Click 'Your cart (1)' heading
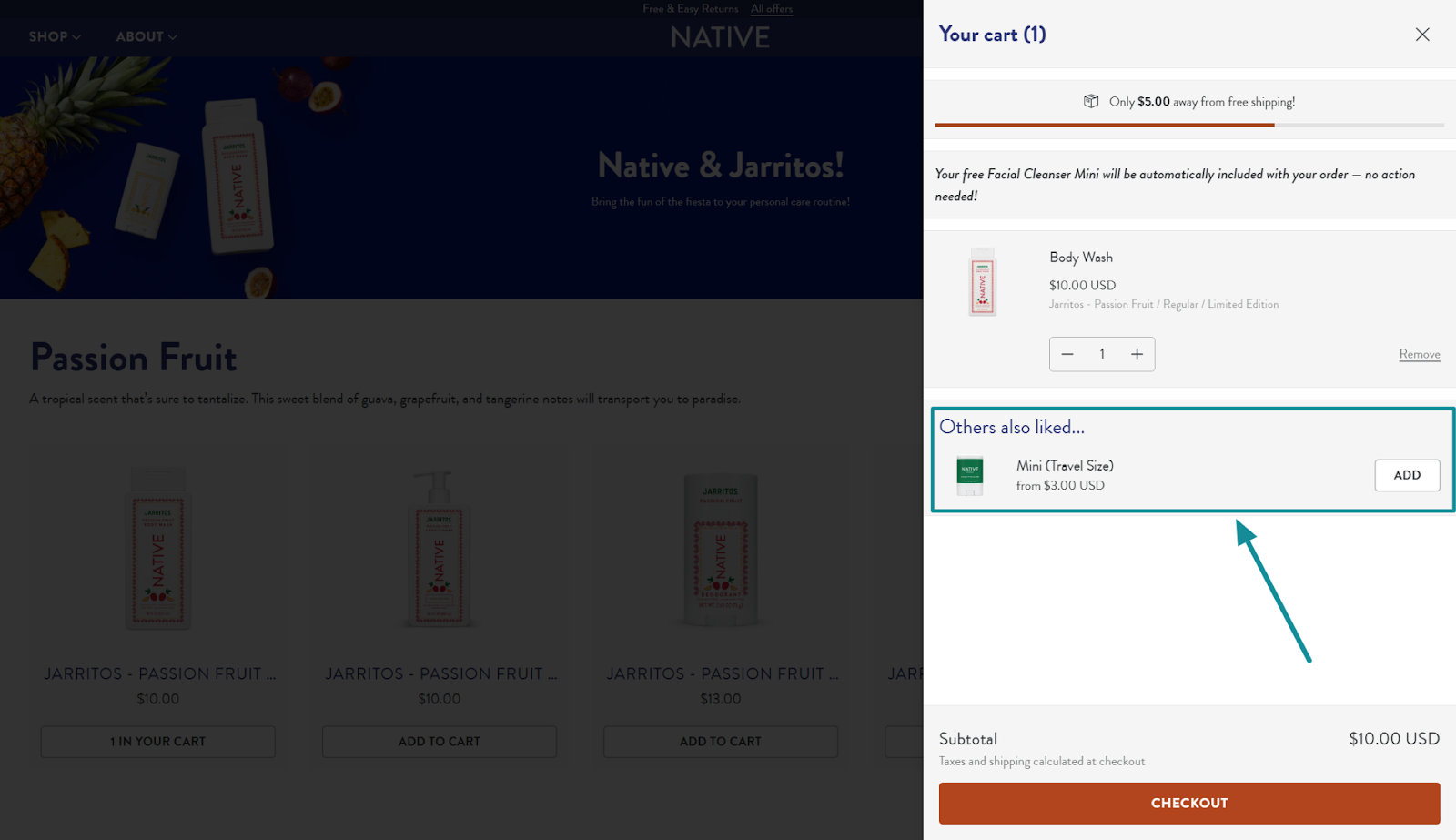1456x840 pixels. [x=993, y=35]
